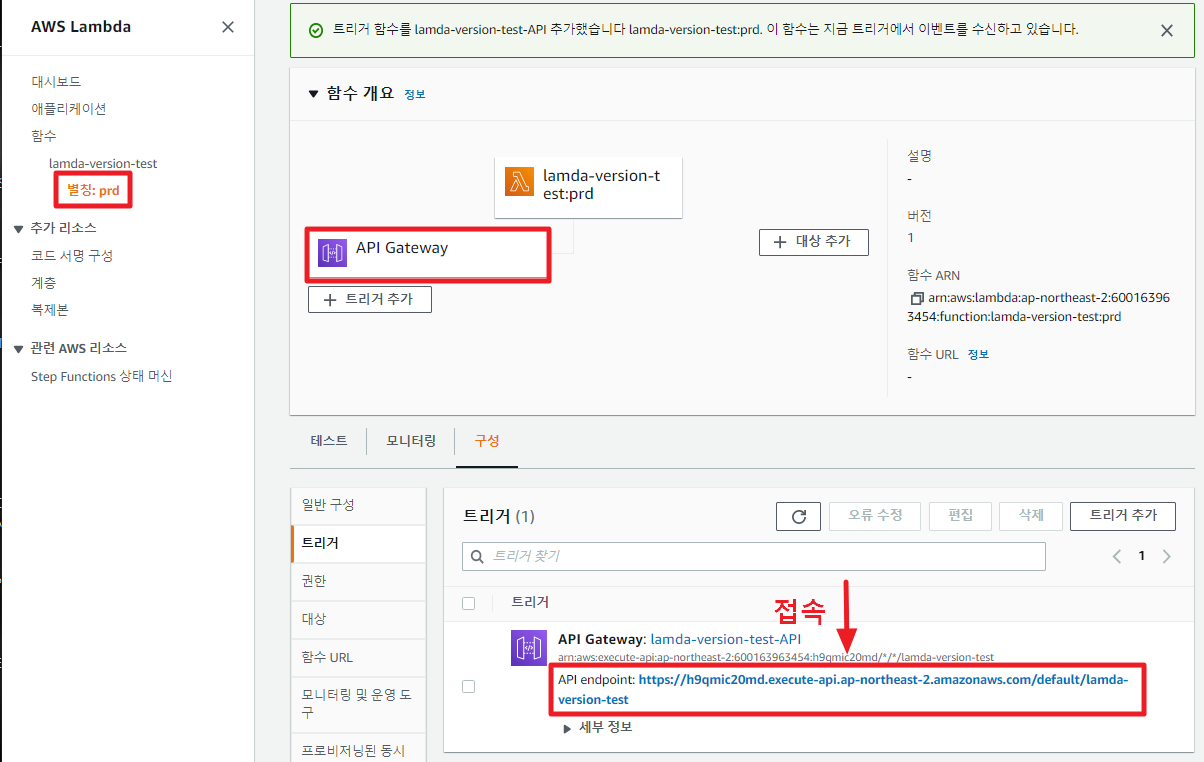Click 트리거 추가 button in triggers panel
Image resolution: width=1204 pixels, height=762 pixels.
click(x=1123, y=515)
